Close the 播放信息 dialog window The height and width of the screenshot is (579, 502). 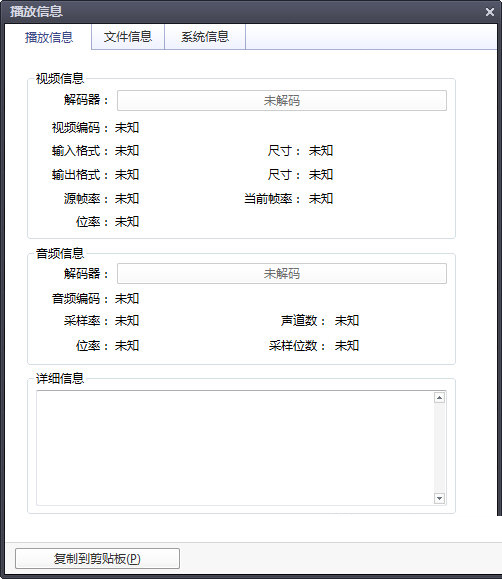[x=490, y=12]
